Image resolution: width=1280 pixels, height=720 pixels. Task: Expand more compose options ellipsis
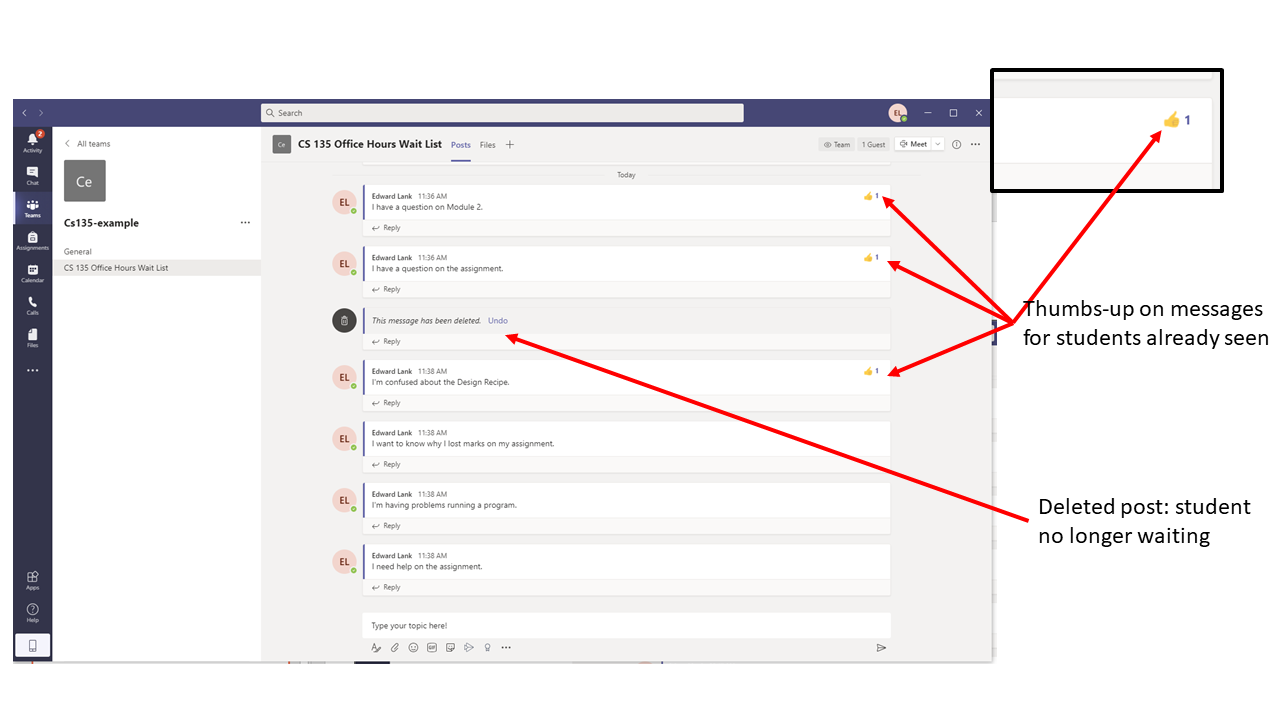pos(506,648)
